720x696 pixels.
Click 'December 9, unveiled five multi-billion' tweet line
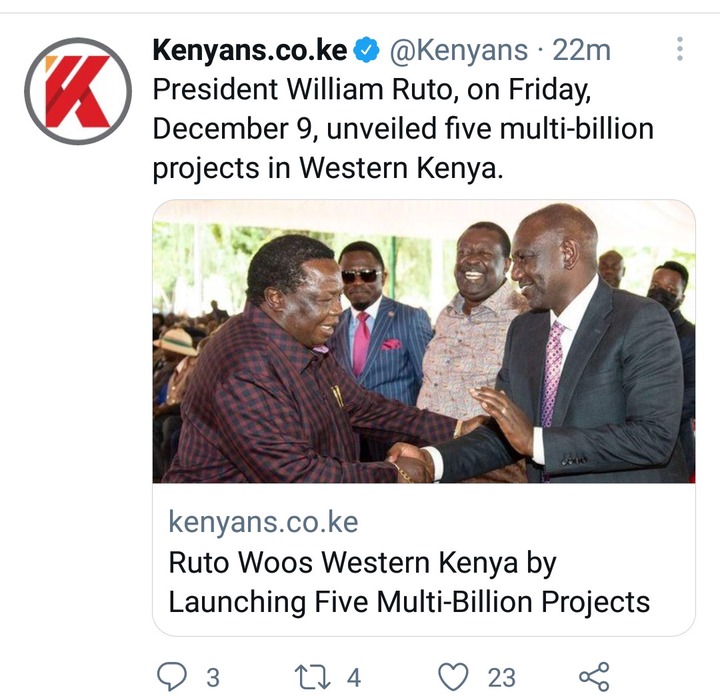(x=403, y=129)
